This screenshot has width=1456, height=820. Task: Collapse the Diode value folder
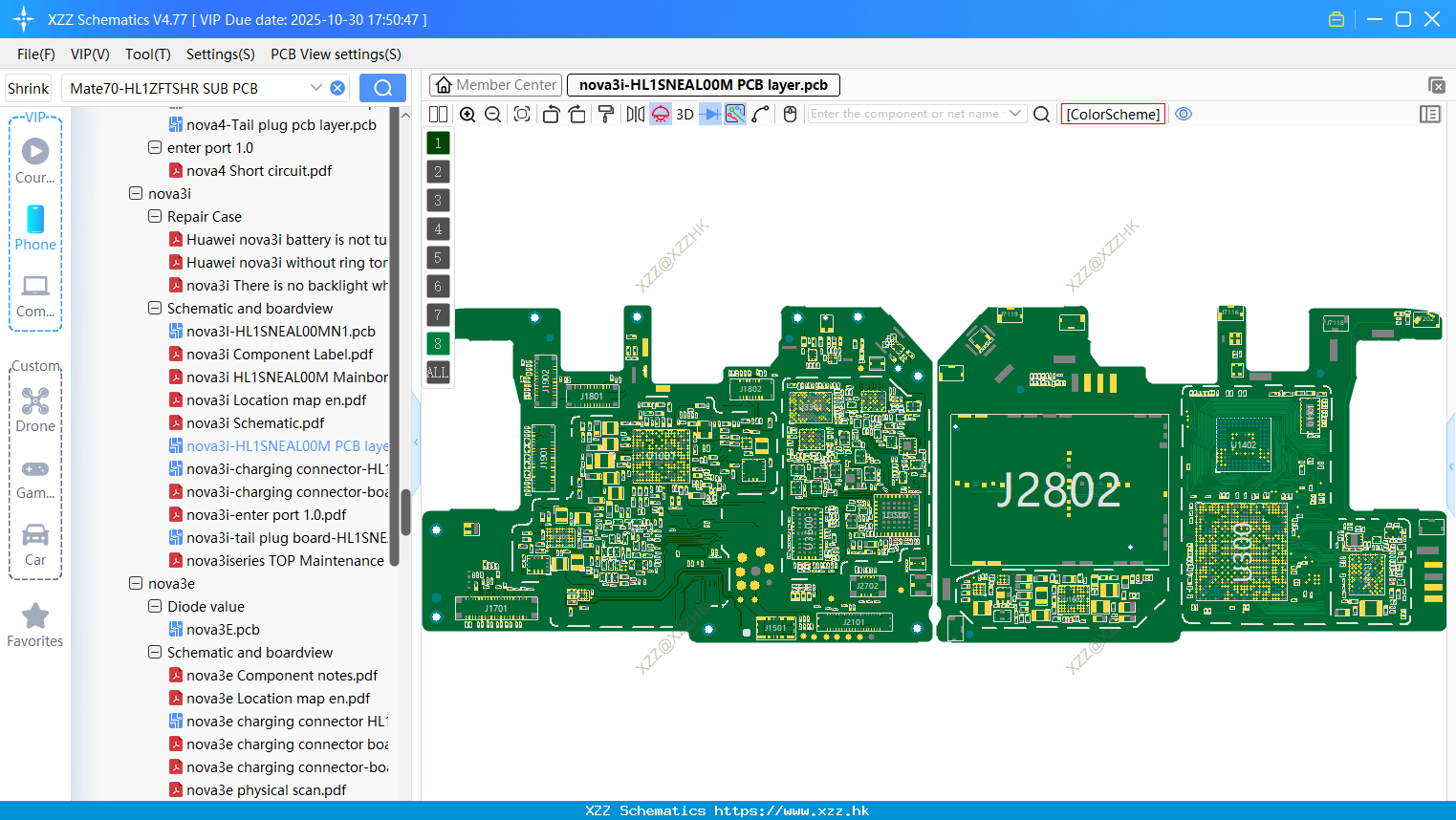click(x=155, y=607)
